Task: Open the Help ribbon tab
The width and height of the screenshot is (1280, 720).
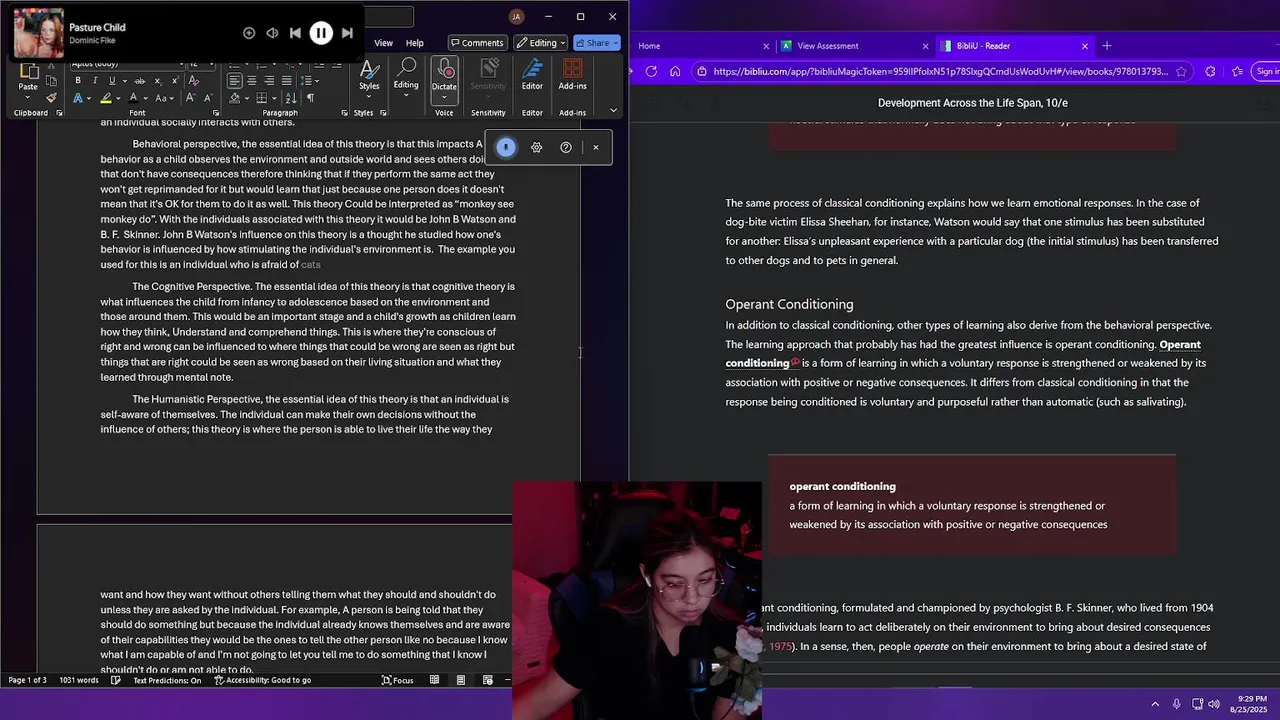Action: point(414,43)
